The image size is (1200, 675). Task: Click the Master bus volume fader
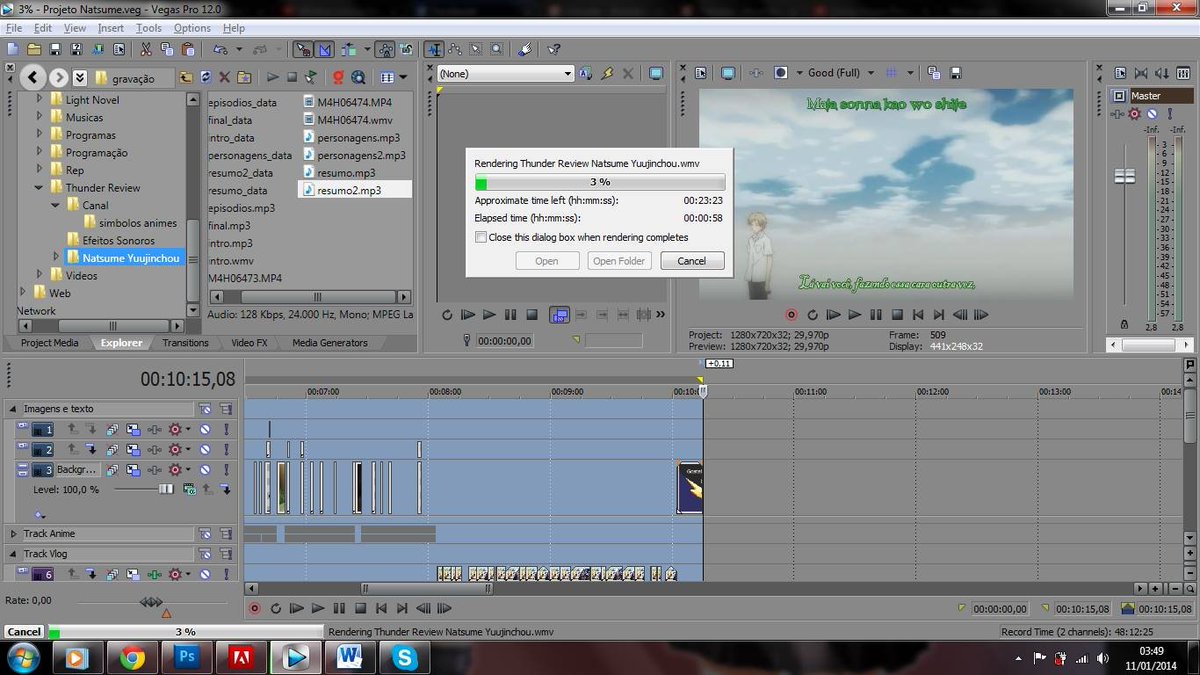coord(1125,176)
